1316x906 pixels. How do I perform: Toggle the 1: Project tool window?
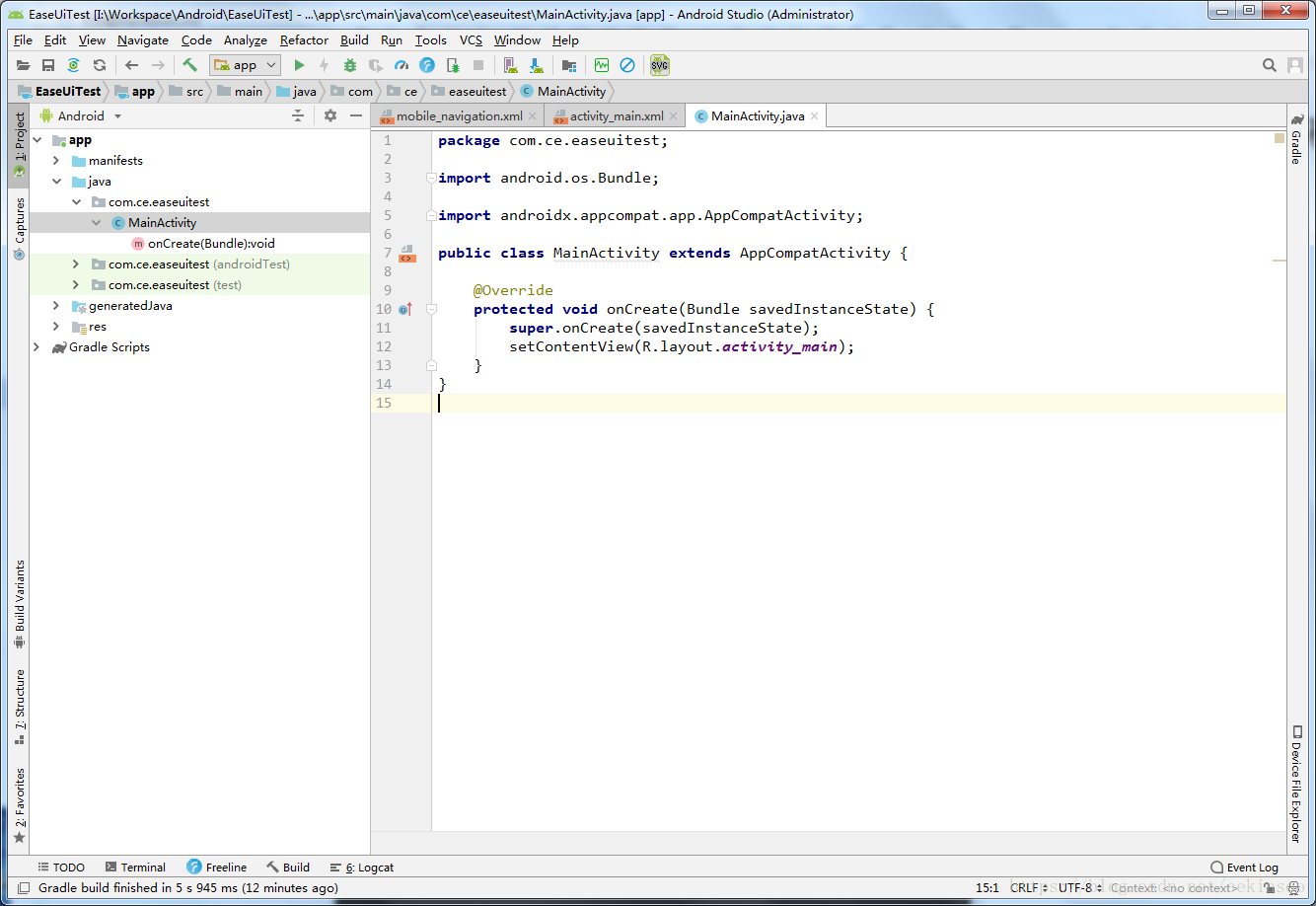tap(20, 144)
